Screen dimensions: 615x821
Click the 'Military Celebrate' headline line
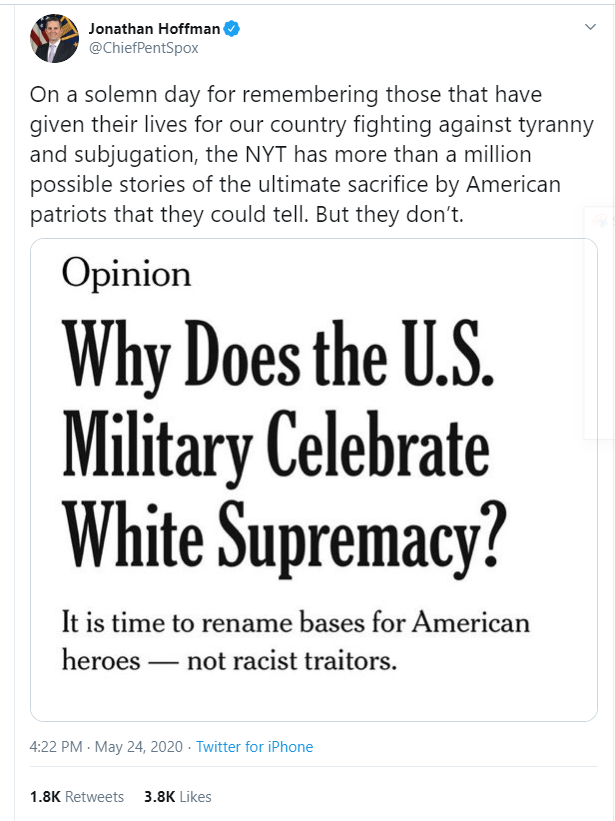[x=276, y=445]
